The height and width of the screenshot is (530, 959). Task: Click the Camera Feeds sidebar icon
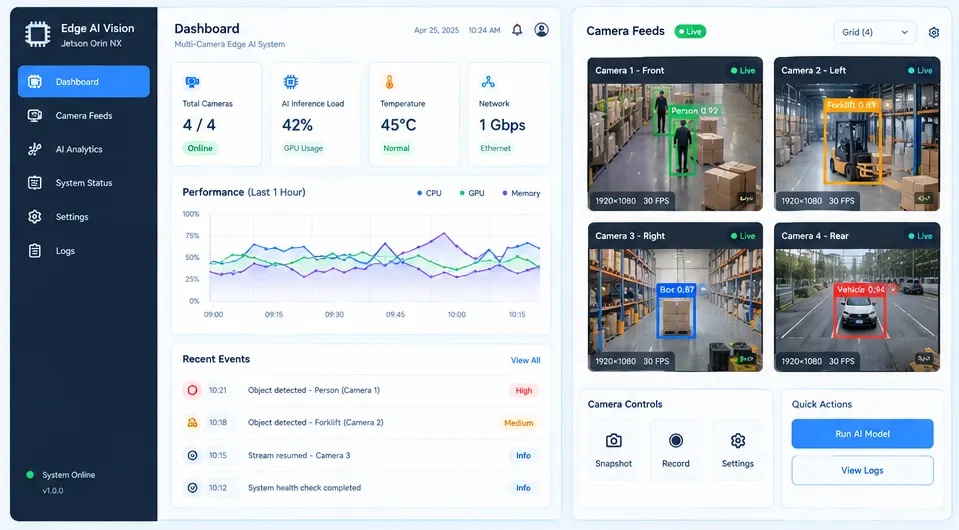coord(35,116)
